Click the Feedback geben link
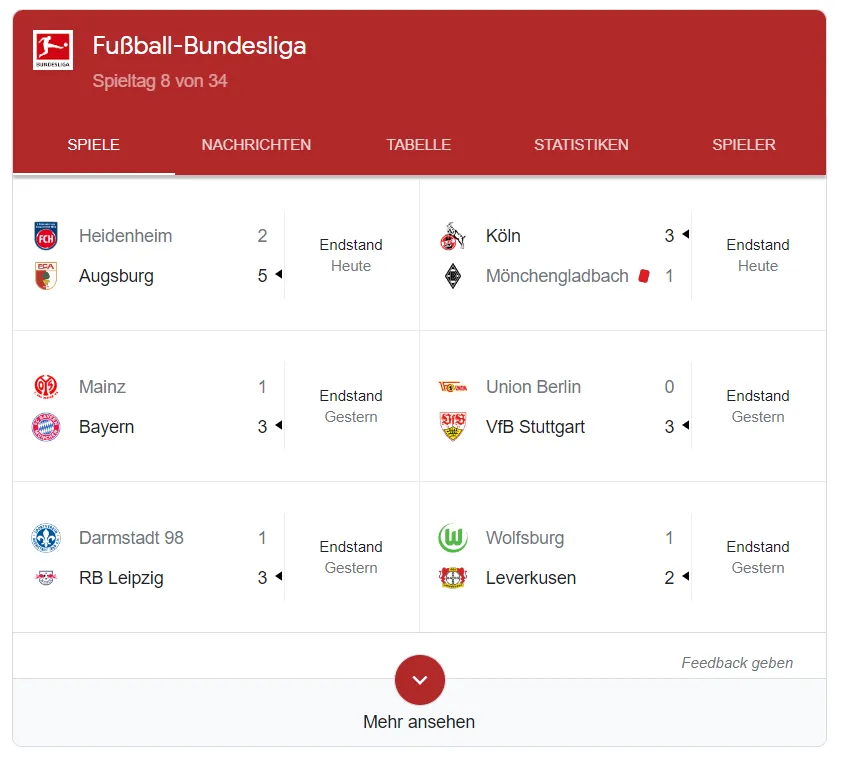The image size is (846, 767). 737,663
